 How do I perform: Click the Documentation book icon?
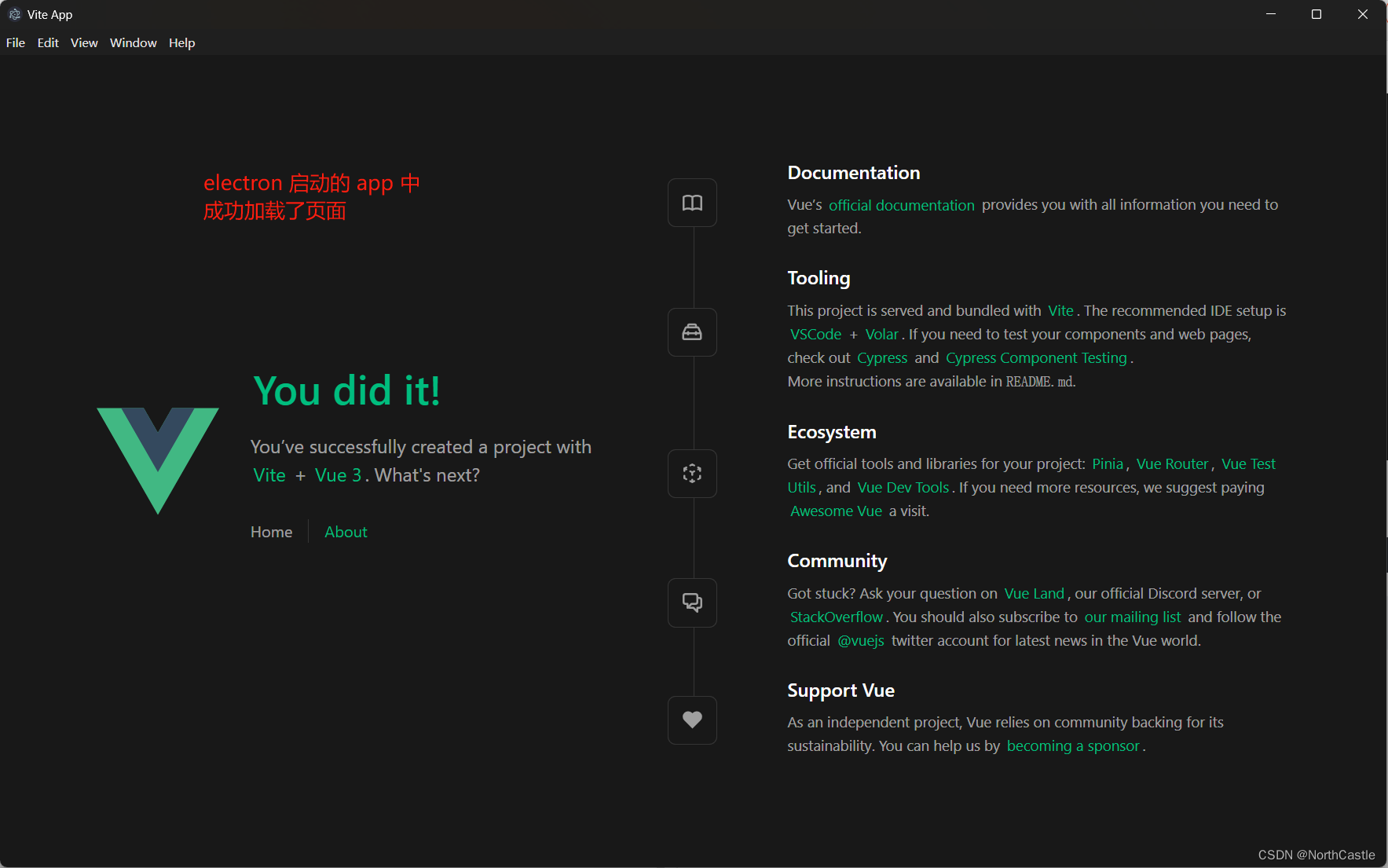(692, 203)
